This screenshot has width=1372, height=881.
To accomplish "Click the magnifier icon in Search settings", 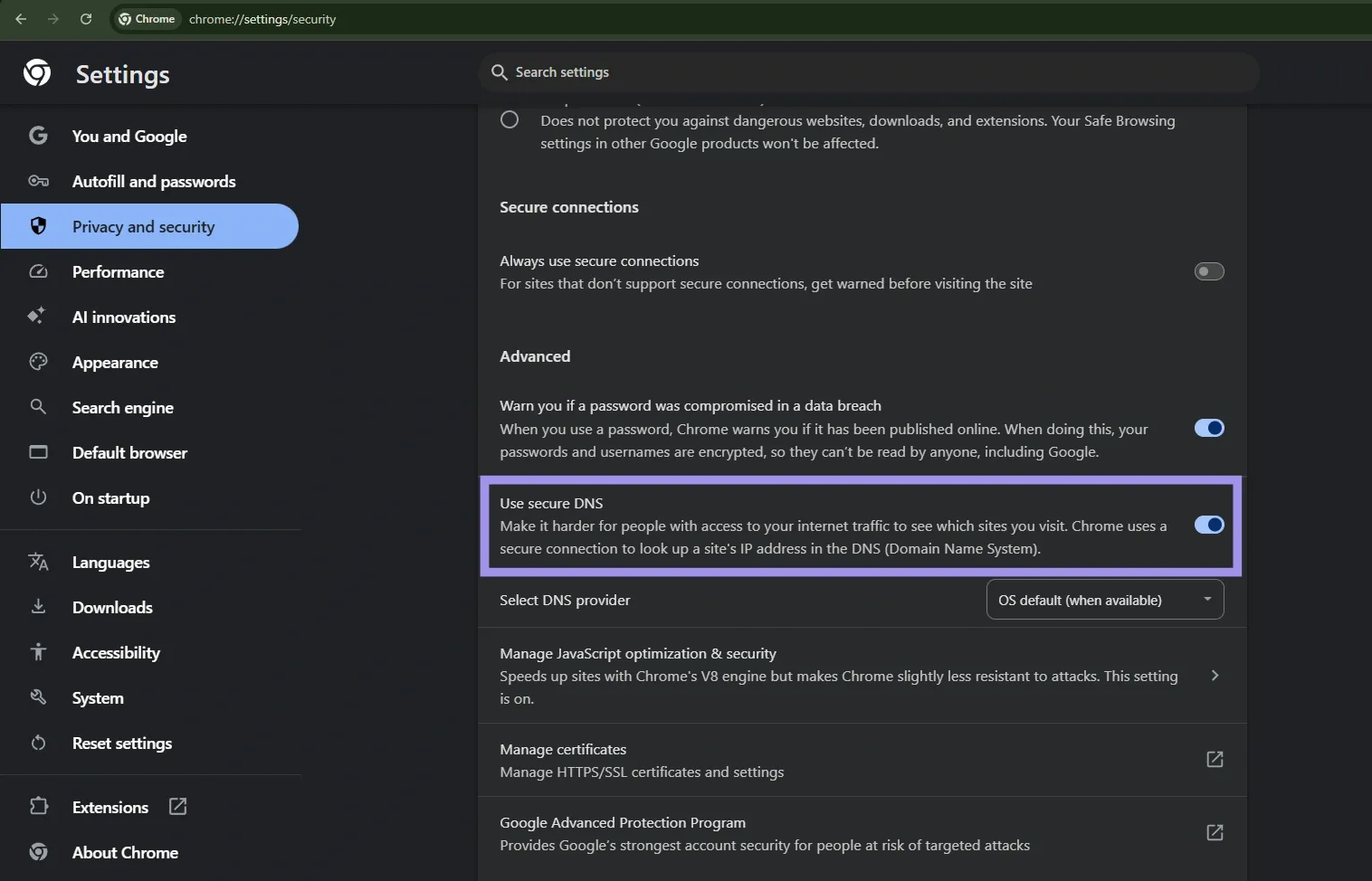I will (x=499, y=72).
